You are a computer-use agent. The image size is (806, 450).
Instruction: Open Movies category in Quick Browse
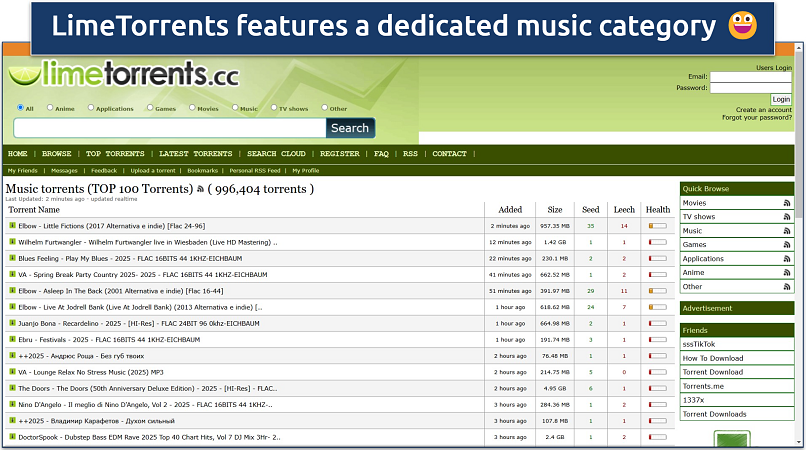(x=694, y=203)
